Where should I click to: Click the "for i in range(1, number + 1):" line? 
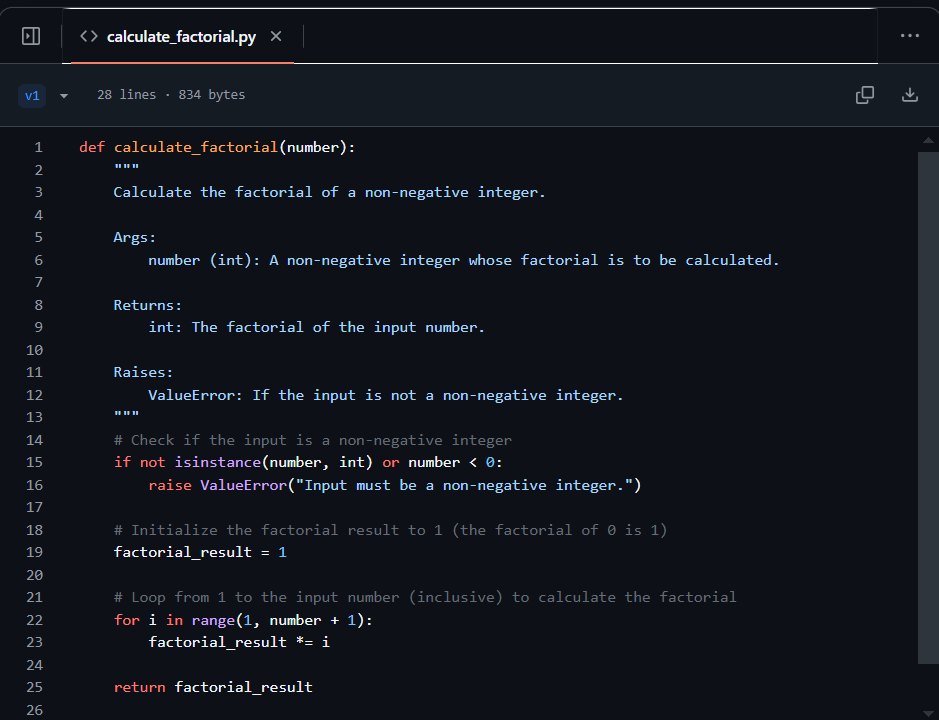pos(243,620)
